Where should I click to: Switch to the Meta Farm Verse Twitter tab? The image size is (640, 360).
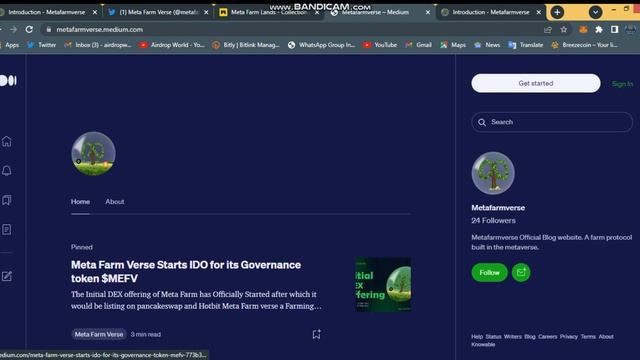click(x=158, y=12)
